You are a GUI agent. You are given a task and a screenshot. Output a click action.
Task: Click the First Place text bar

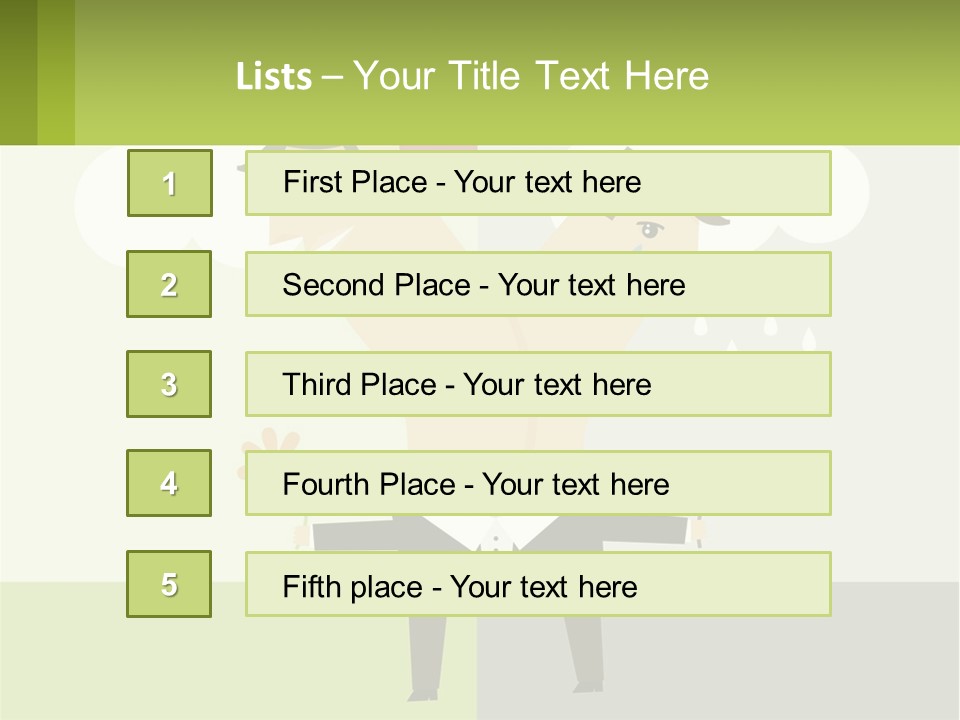click(538, 183)
